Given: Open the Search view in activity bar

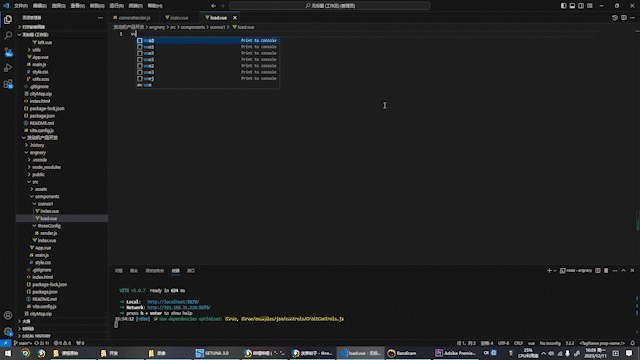Looking at the screenshot, I should 8,36.
